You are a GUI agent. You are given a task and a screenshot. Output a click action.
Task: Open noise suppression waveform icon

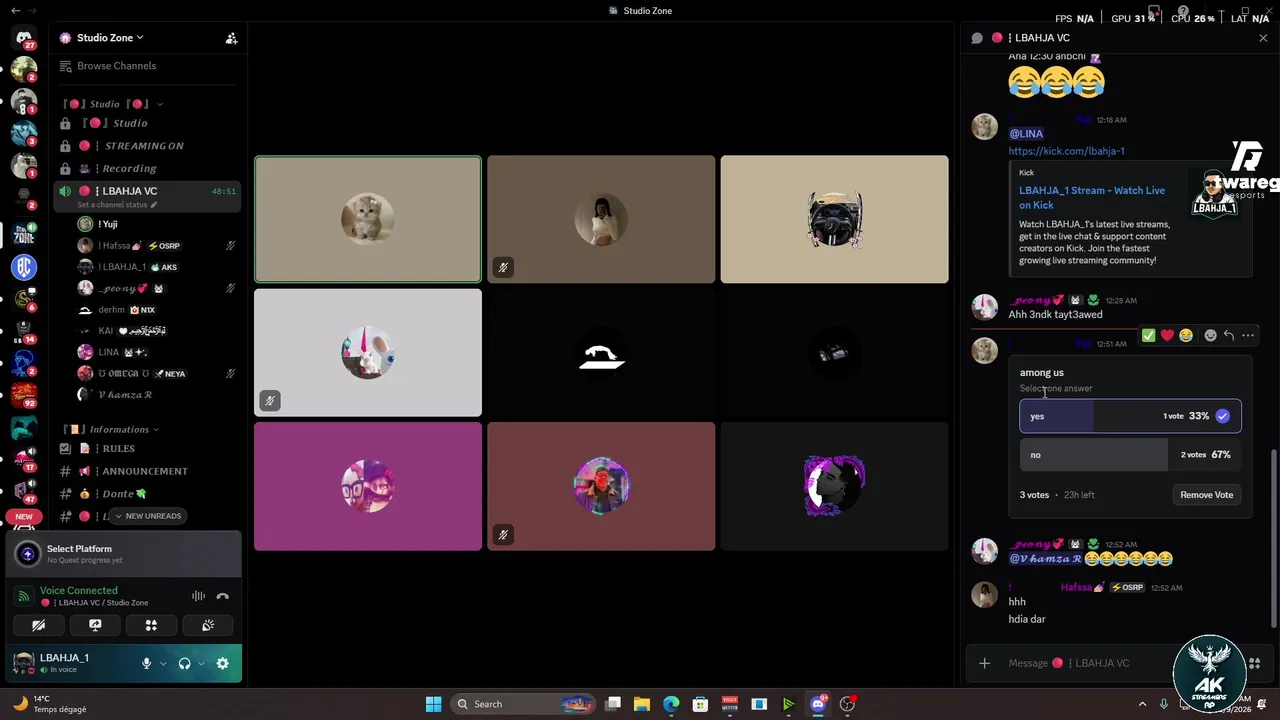coord(198,596)
